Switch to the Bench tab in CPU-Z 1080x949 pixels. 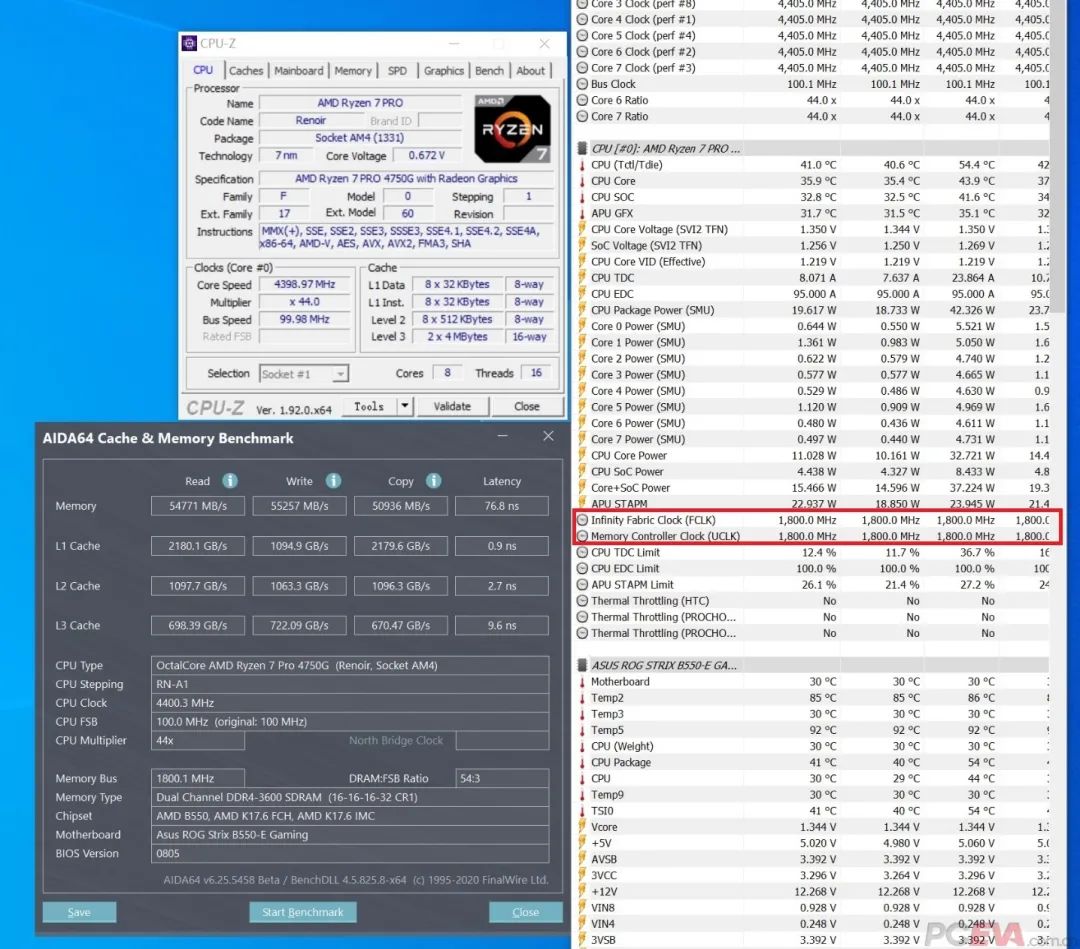tap(489, 71)
